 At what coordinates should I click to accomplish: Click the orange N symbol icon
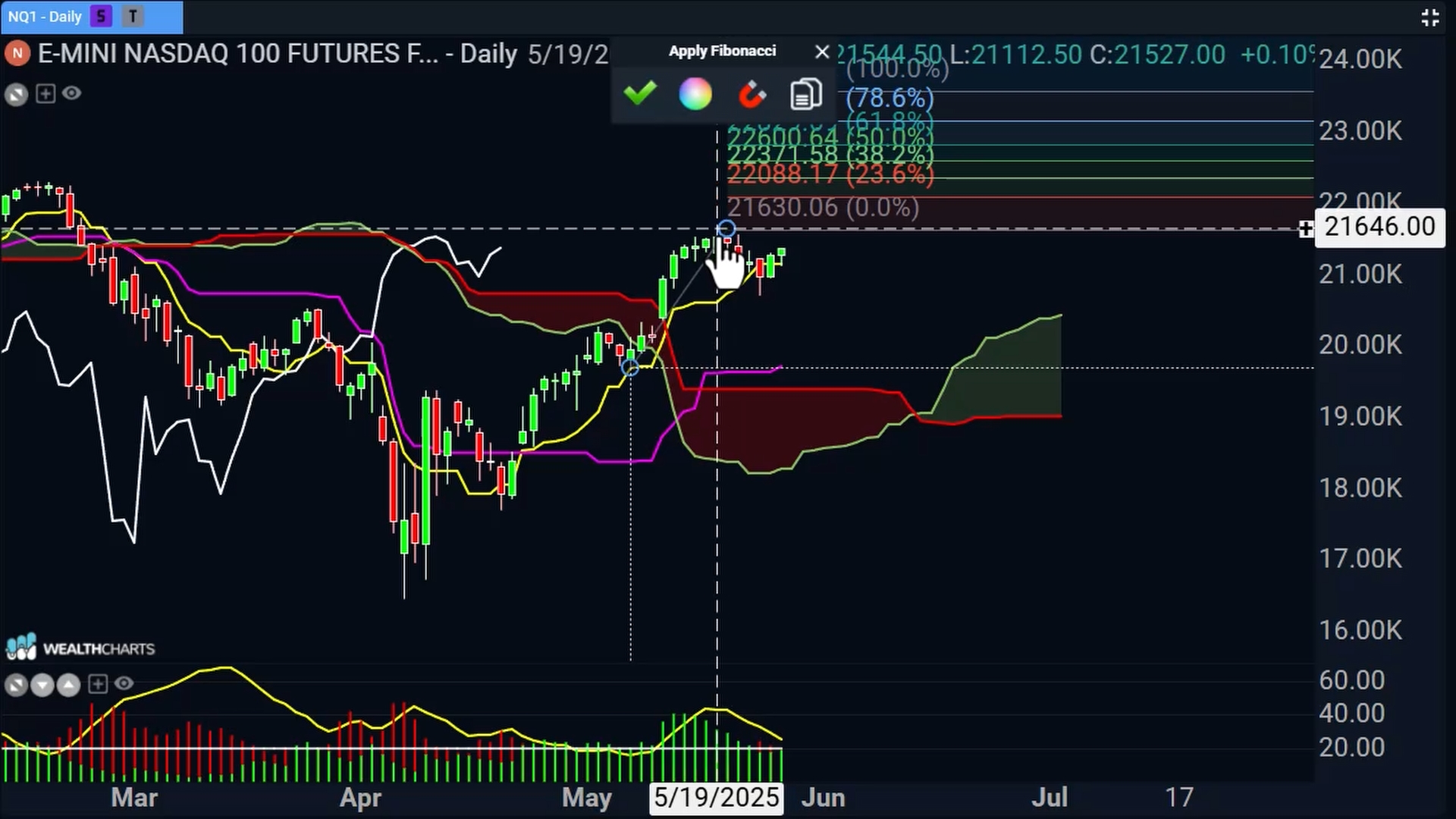tap(17, 54)
